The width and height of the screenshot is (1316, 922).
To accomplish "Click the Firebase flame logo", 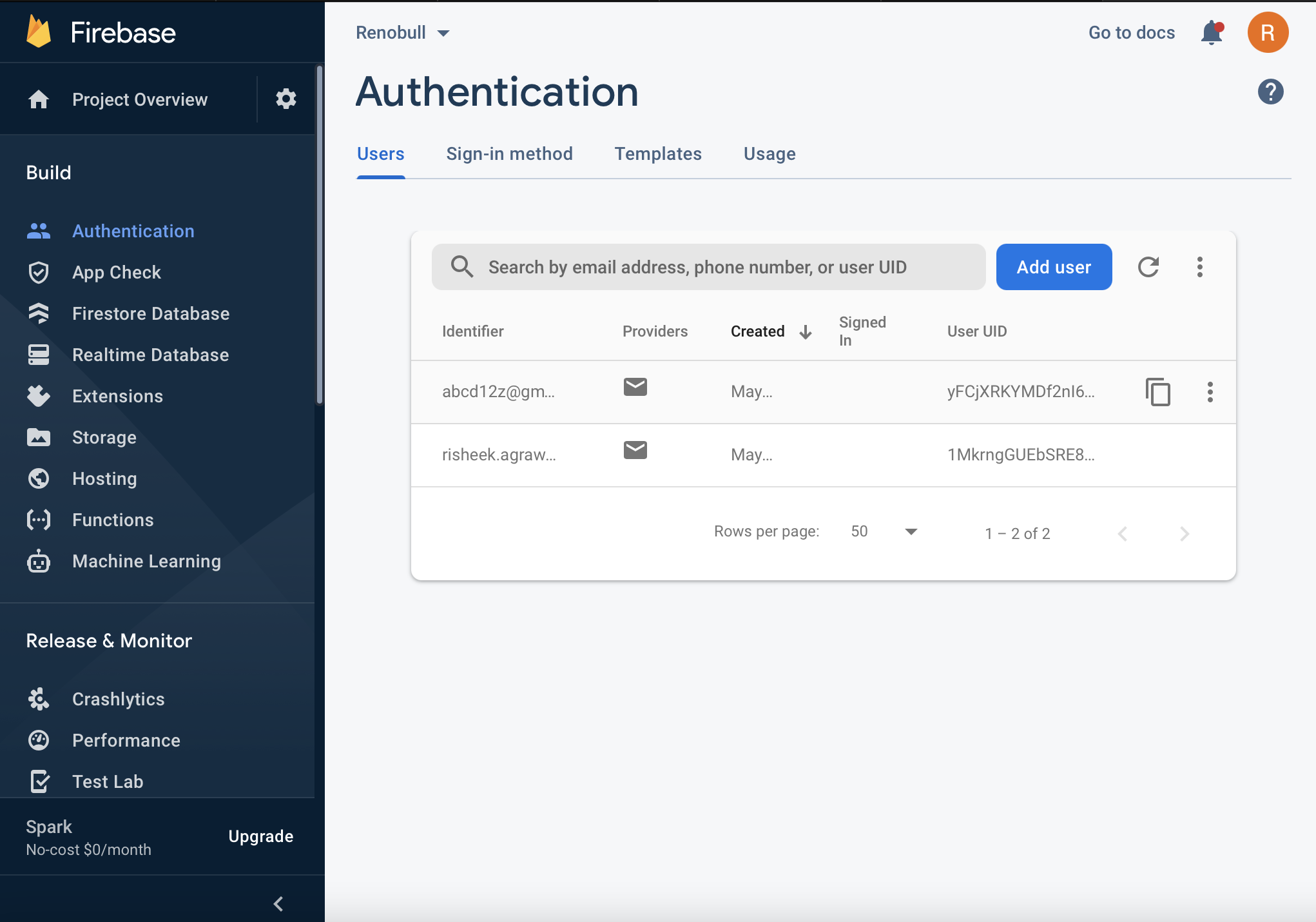I will (x=39, y=32).
